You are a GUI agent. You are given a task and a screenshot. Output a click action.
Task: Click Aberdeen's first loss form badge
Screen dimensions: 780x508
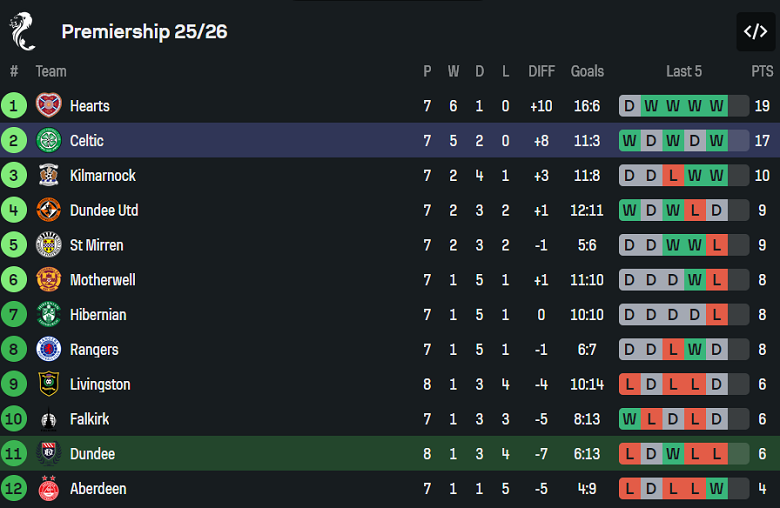coord(629,489)
